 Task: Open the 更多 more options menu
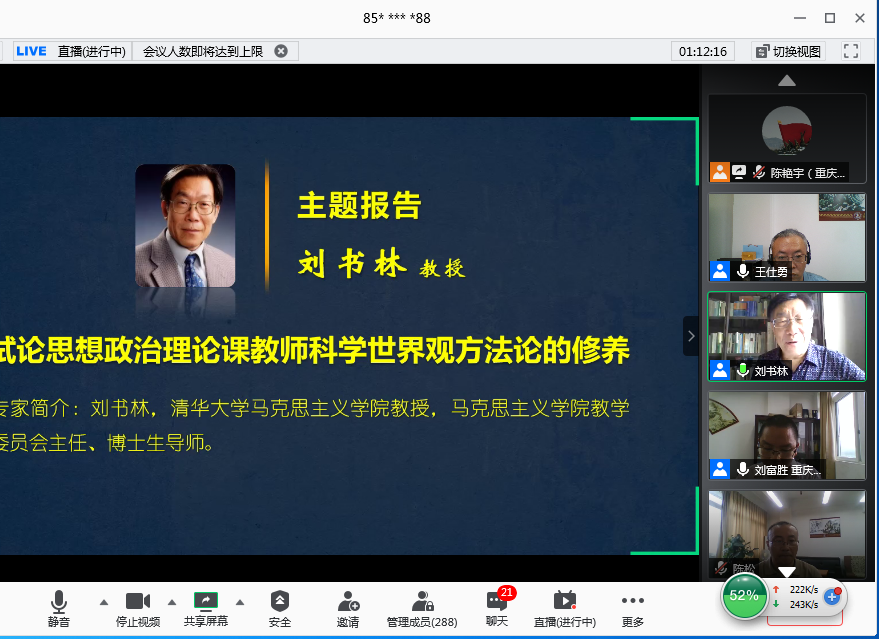(x=633, y=608)
